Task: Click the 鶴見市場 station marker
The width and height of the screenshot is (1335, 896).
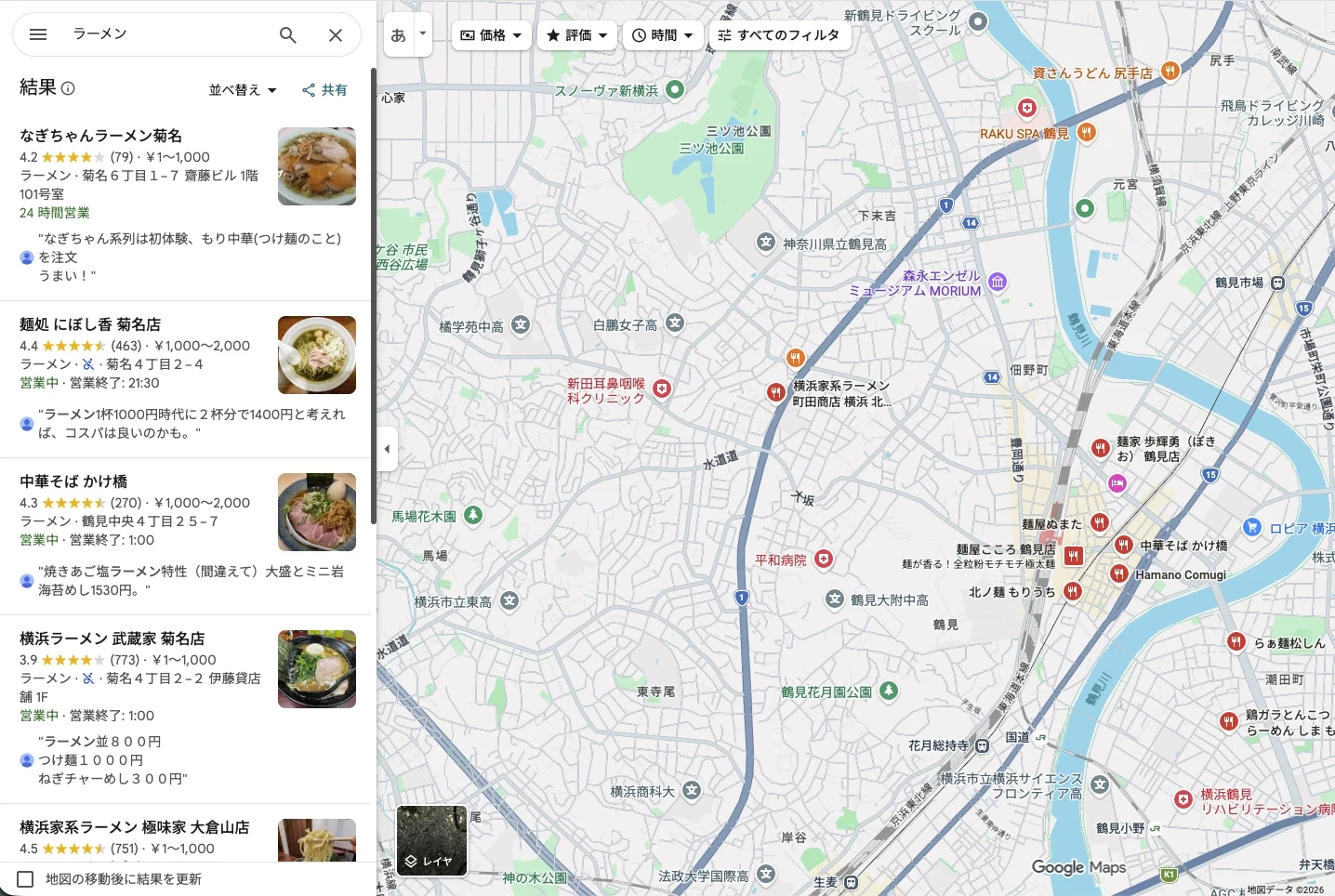Action: pyautogui.click(x=1278, y=283)
